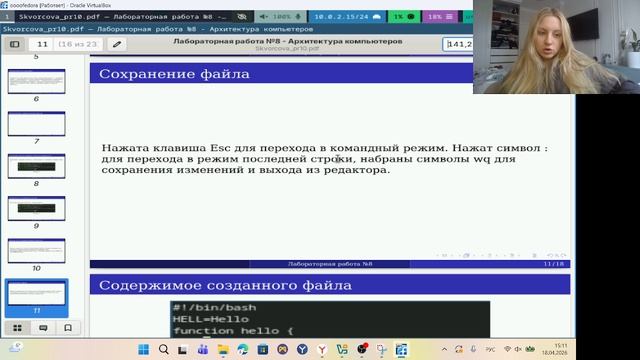The width and height of the screenshot is (640, 360).
Task: Open Task View on the taskbar
Action: click(182, 349)
